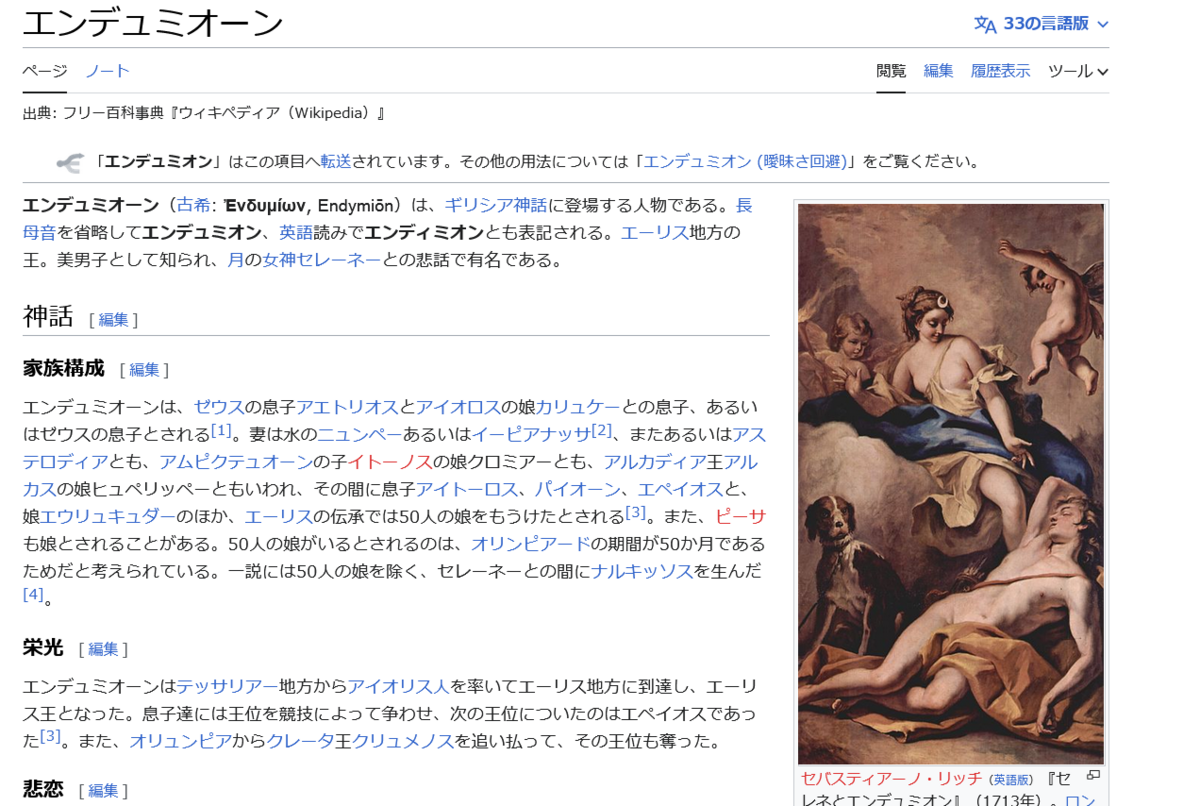The height and width of the screenshot is (806, 1200).
Task: Follow the ナルキッソス link
Action: 642,571
